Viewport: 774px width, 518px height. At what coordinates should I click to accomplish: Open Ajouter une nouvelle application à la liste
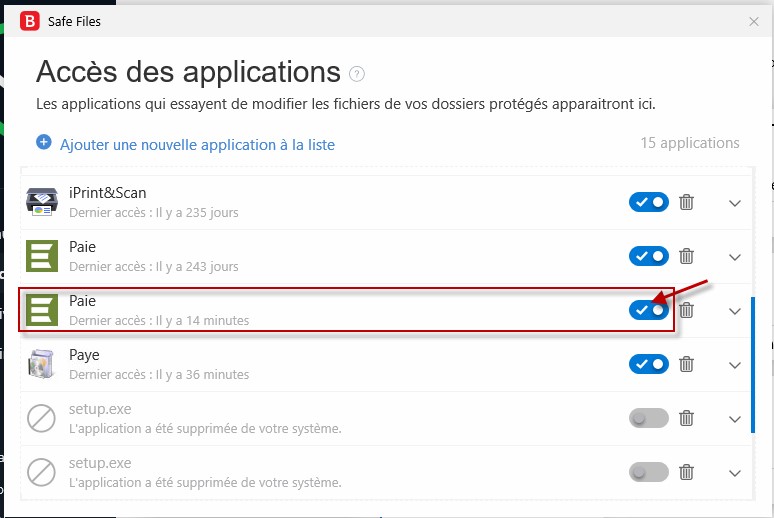pos(197,145)
